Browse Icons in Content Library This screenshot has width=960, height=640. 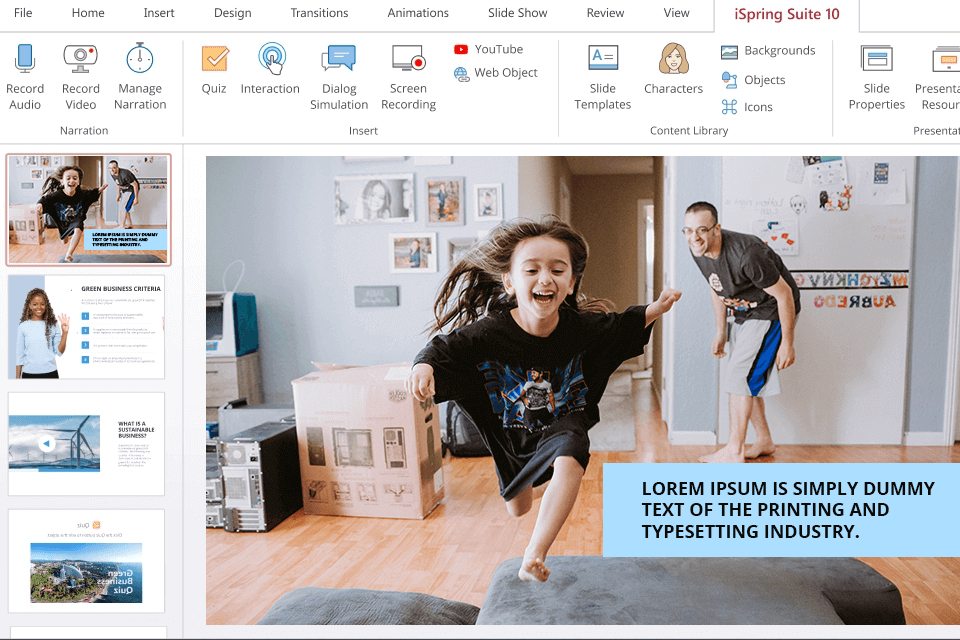pyautogui.click(x=747, y=107)
